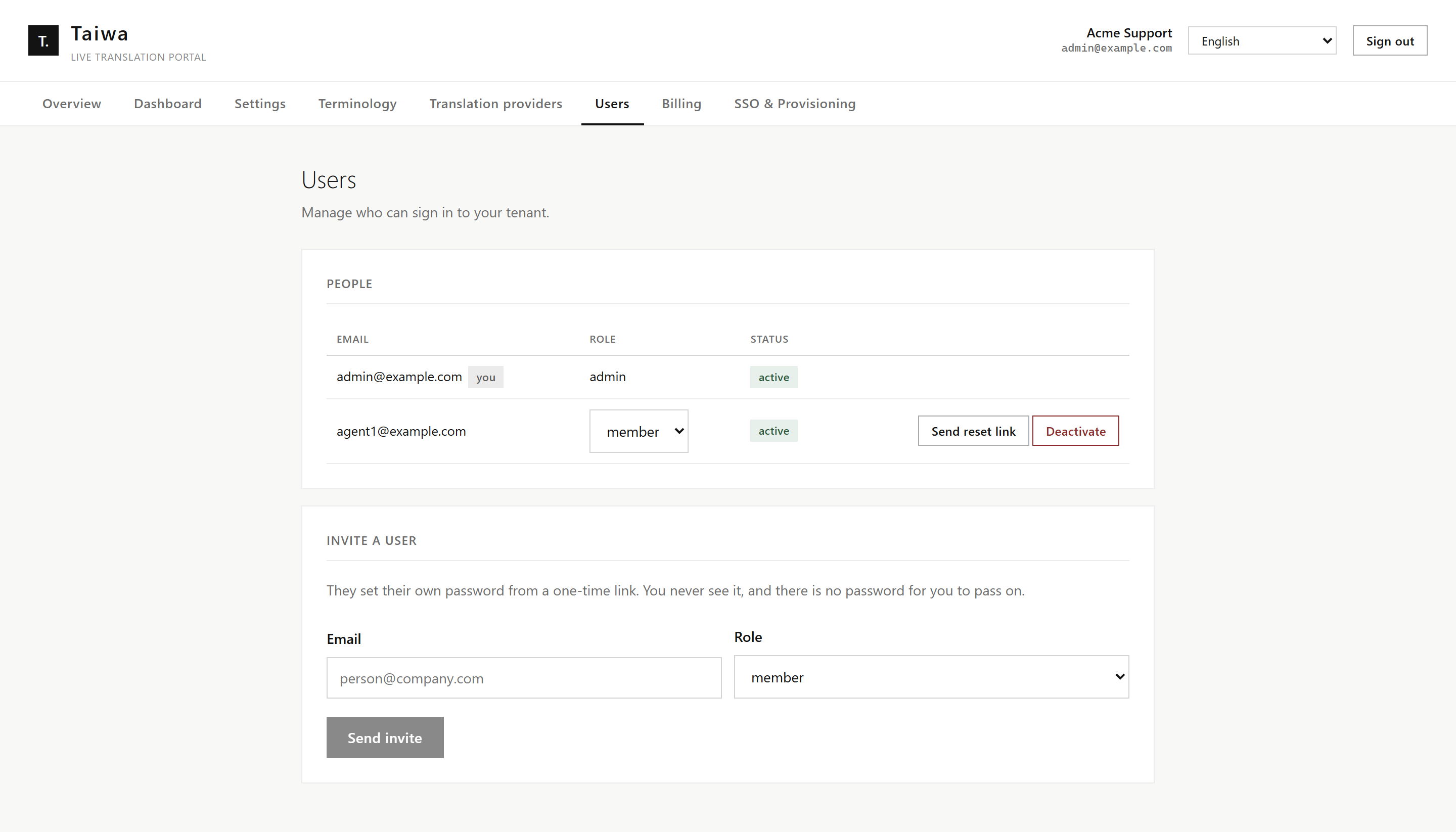Click the Taiwa logo icon
The image size is (1456, 832).
[43, 40]
